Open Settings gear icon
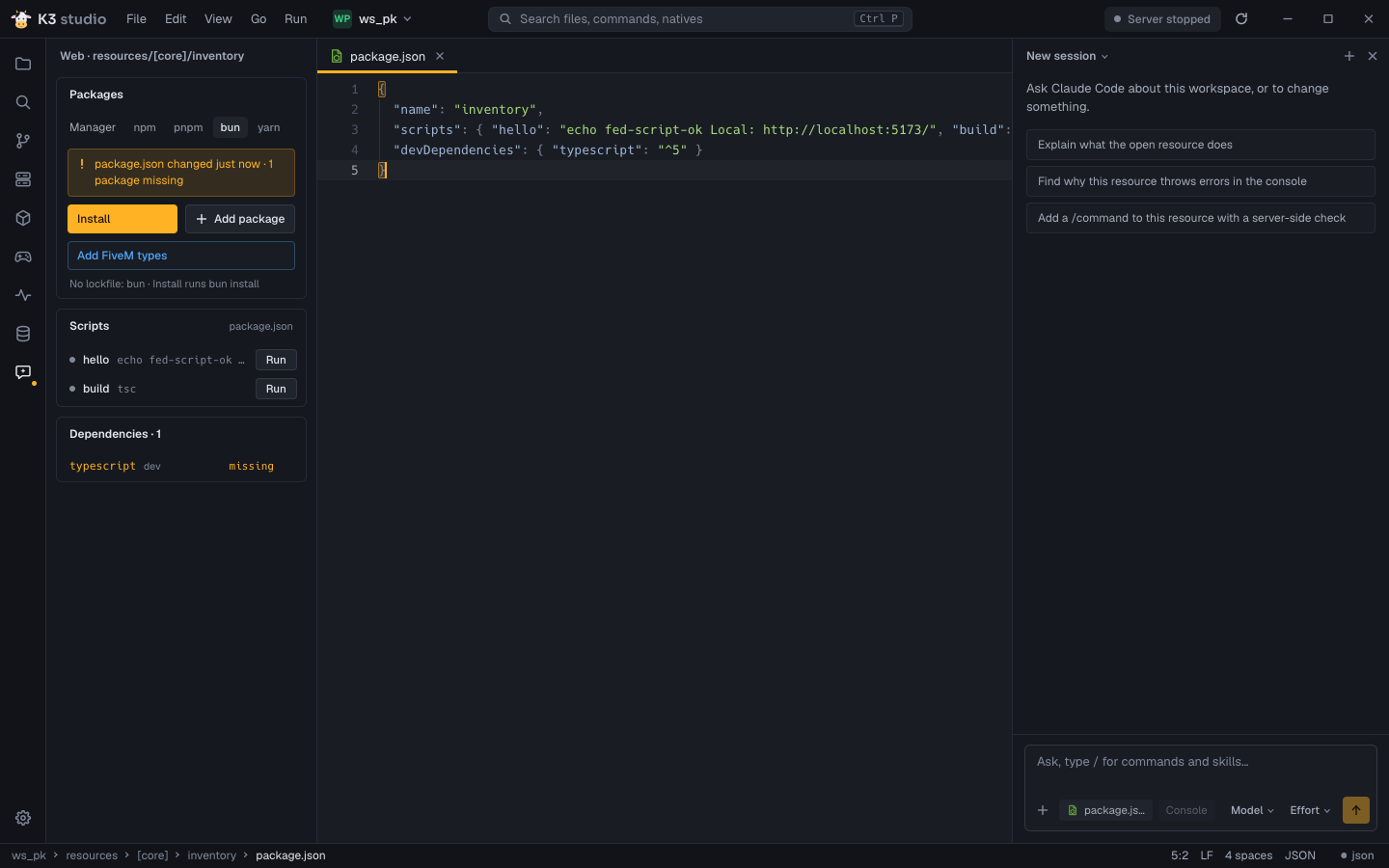1389x868 pixels. coord(23,818)
